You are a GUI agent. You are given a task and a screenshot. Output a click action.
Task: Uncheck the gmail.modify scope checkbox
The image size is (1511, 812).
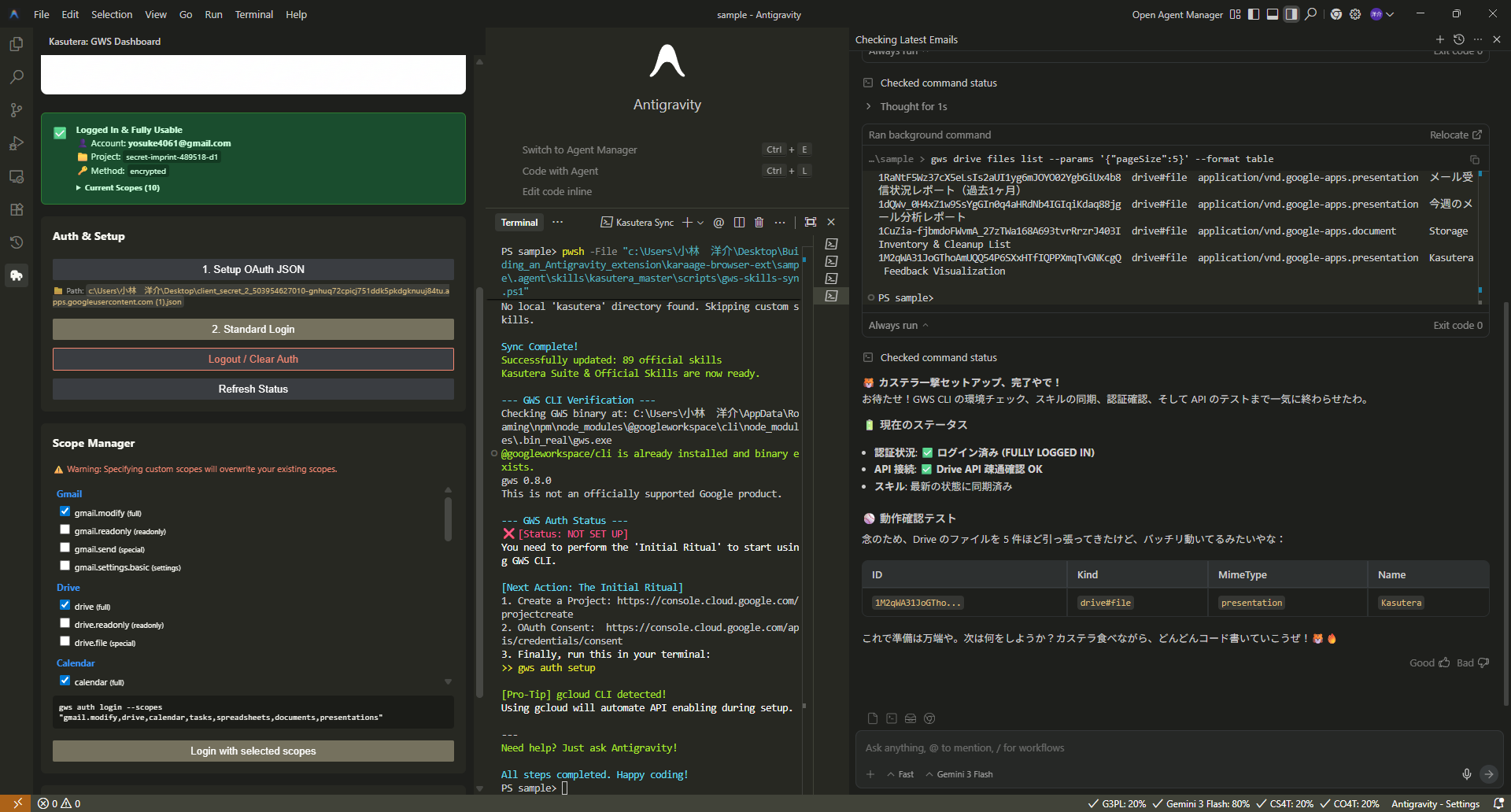(65, 511)
